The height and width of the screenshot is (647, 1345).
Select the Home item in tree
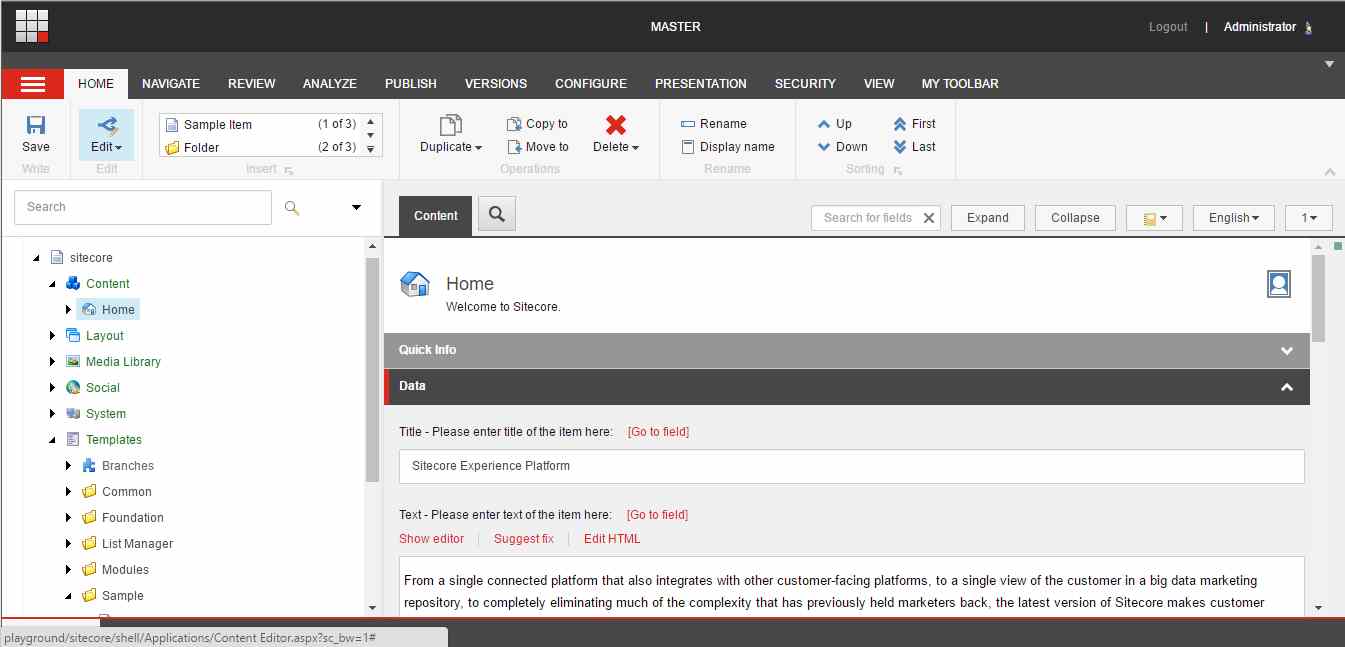click(108, 310)
